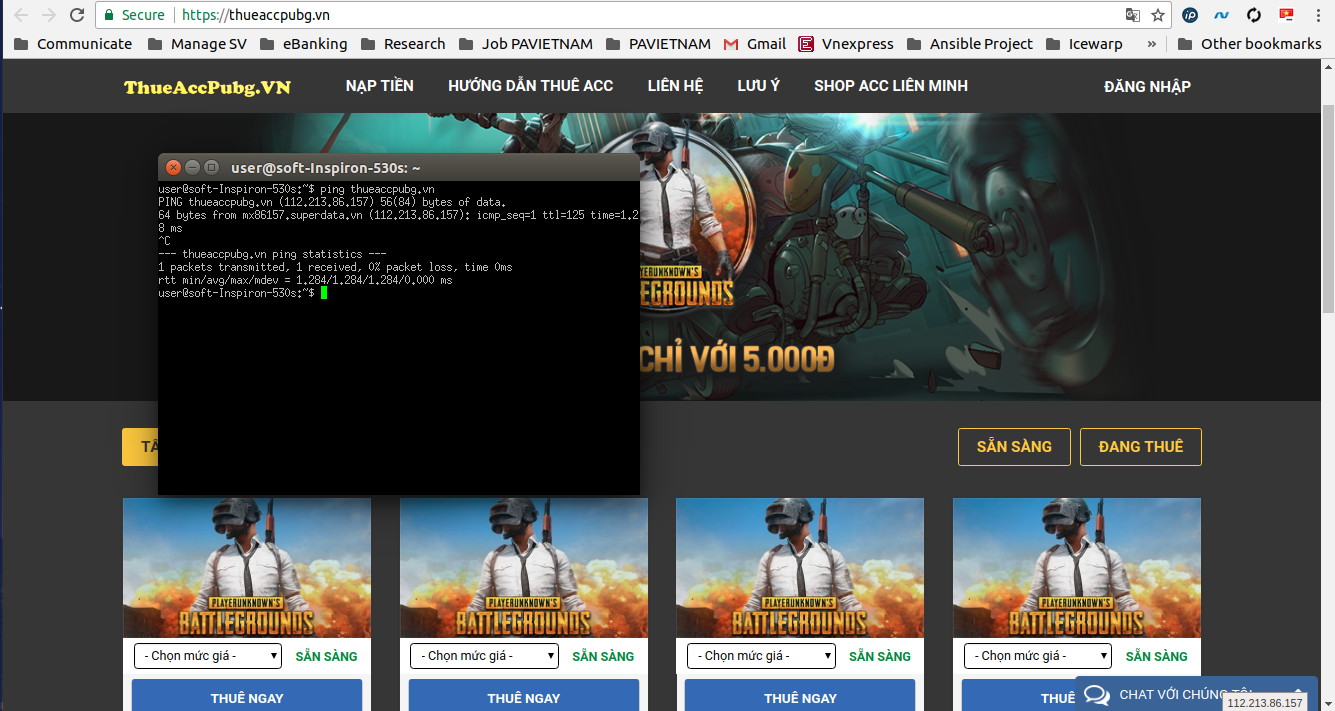The width and height of the screenshot is (1335, 711).
Task: Open the Manage SV bookmark folder
Action: (199, 44)
